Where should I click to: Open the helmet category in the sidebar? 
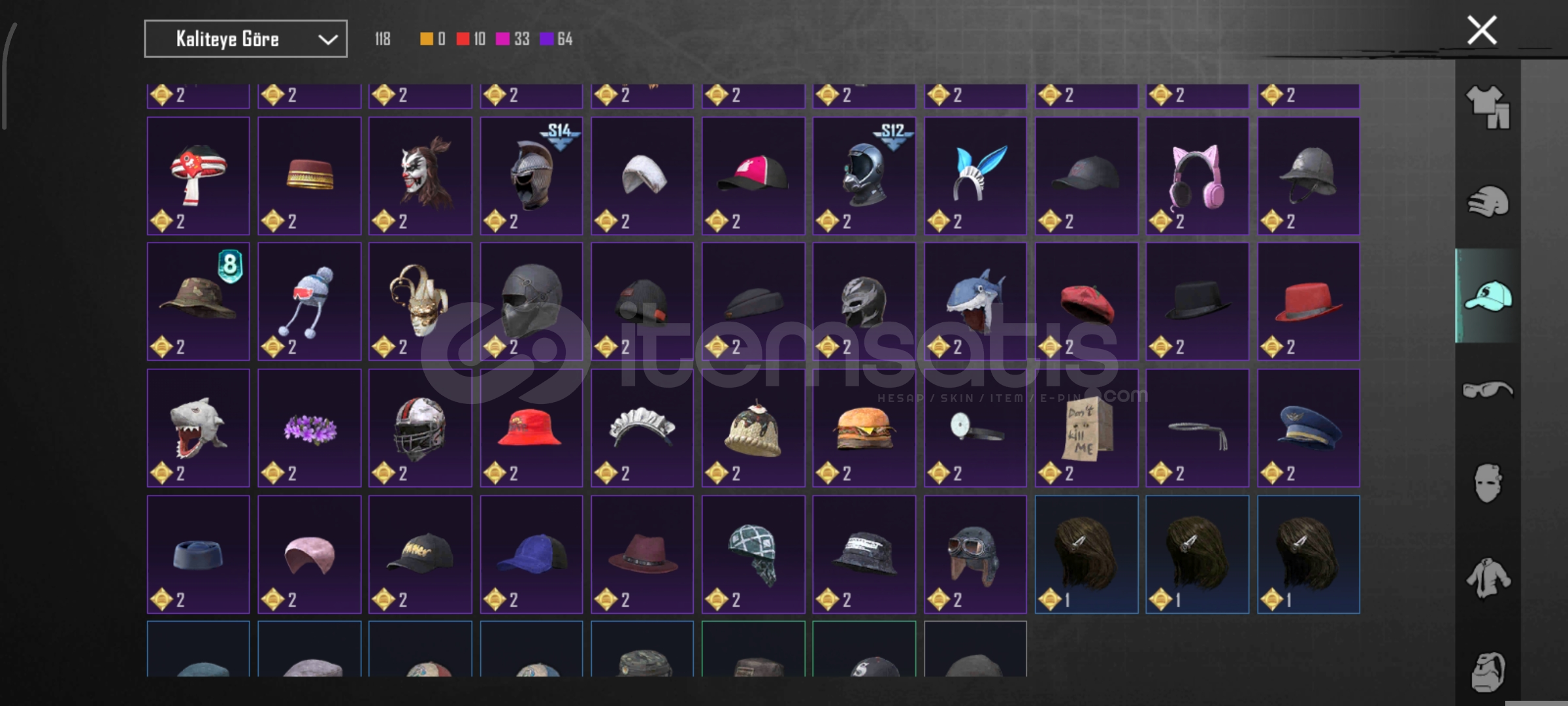click(x=1488, y=201)
